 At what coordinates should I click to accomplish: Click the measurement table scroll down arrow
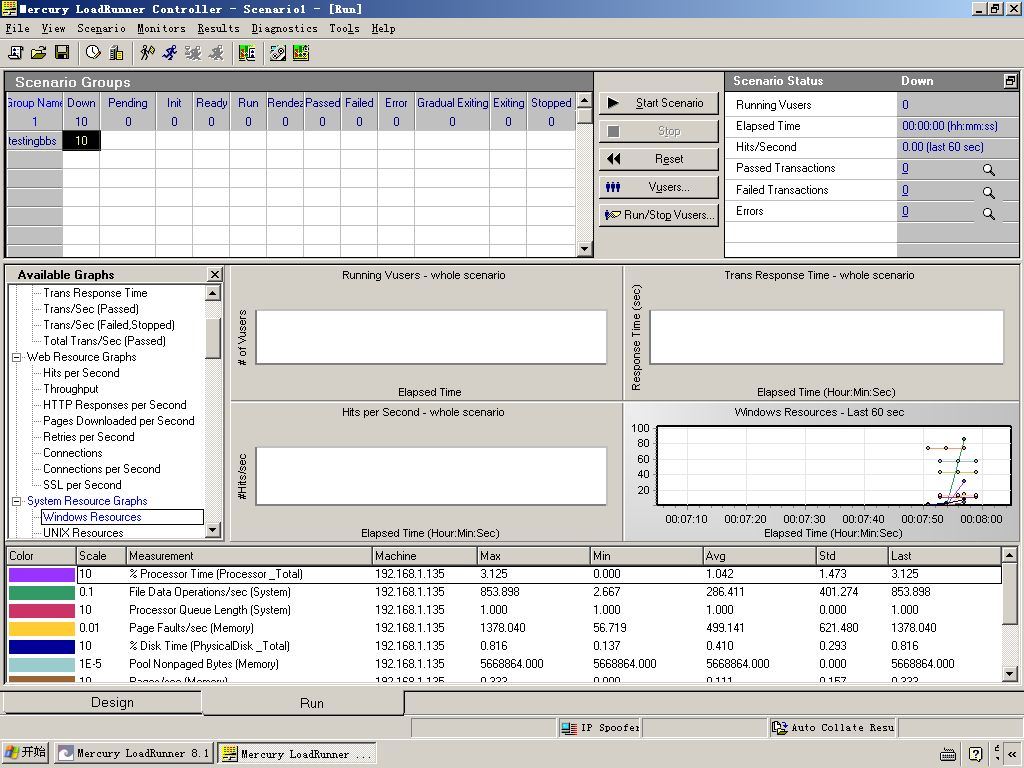pyautogui.click(x=1010, y=673)
